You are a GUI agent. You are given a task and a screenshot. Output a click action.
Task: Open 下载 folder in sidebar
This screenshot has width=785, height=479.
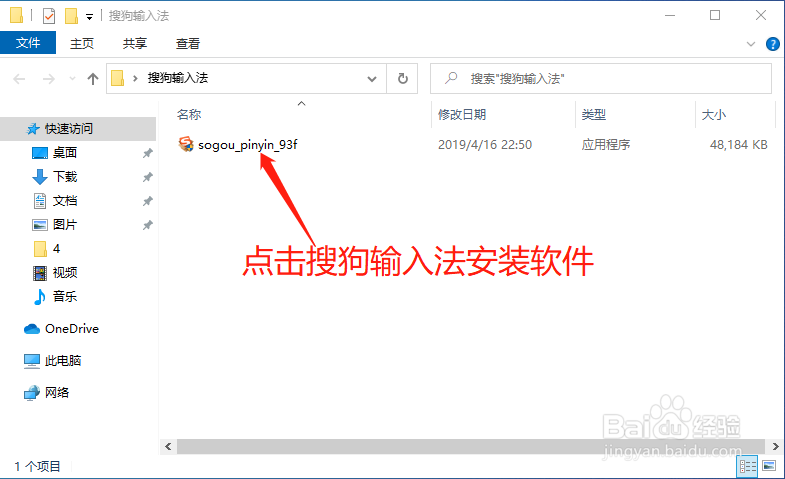(x=65, y=177)
